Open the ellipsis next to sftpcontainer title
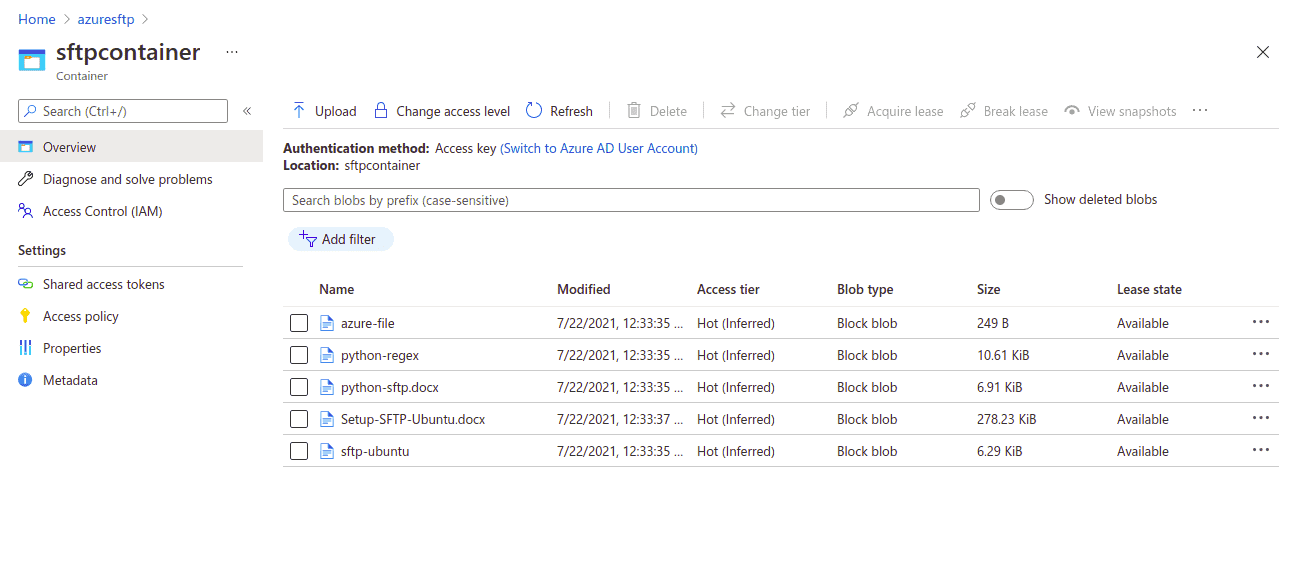The height and width of the screenshot is (583, 1298). pos(232,52)
